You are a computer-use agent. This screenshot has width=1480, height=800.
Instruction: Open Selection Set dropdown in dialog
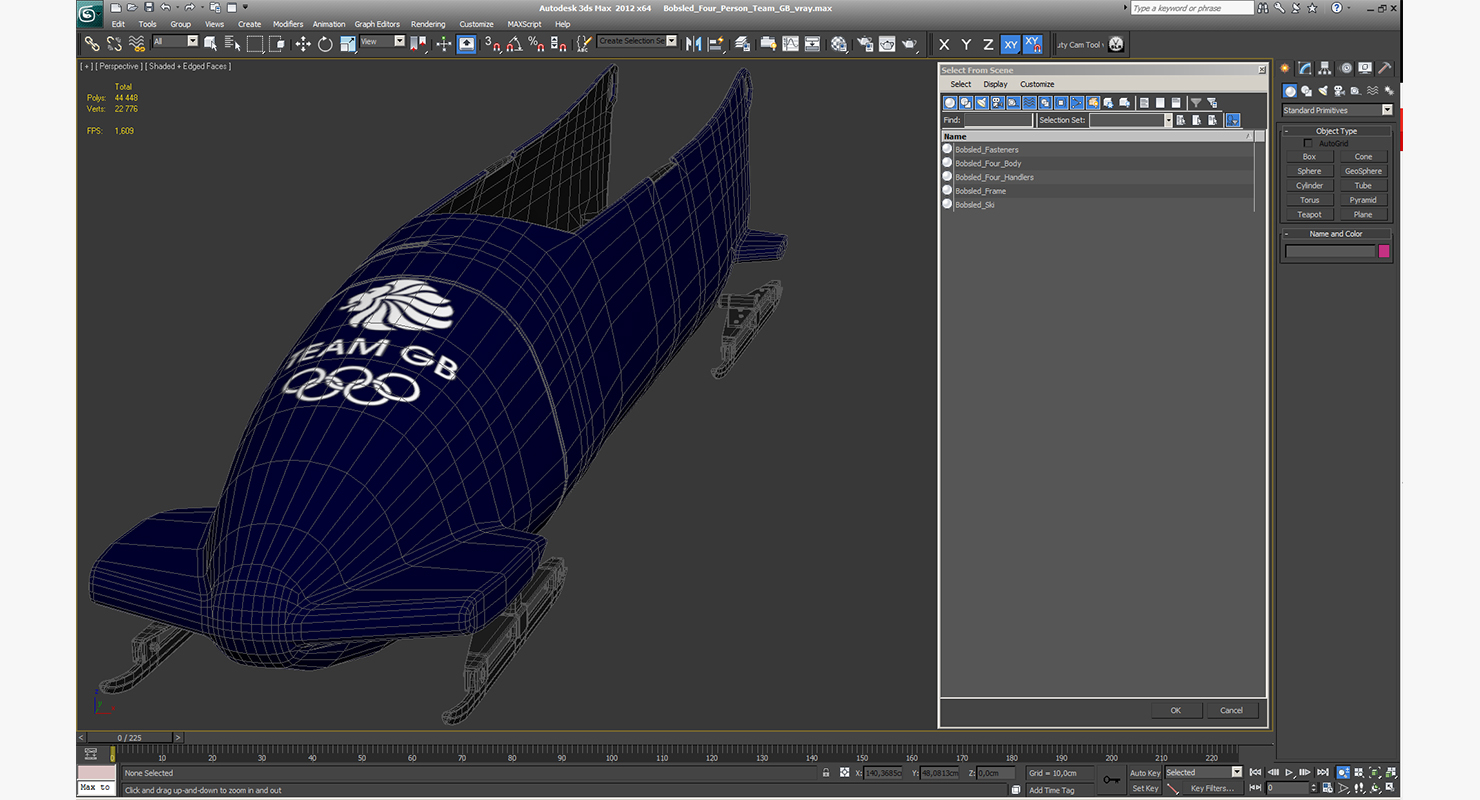1168,120
